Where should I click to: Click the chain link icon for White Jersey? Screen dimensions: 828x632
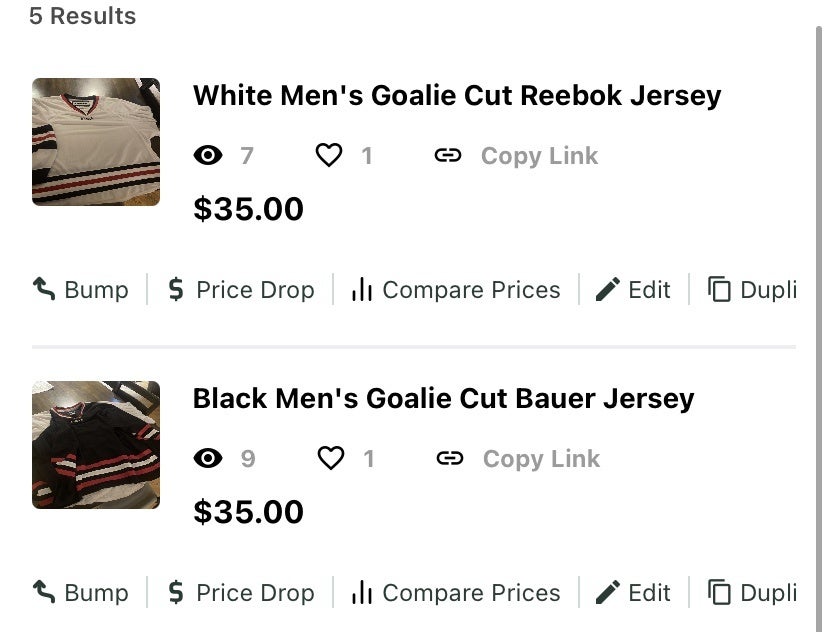click(448, 155)
